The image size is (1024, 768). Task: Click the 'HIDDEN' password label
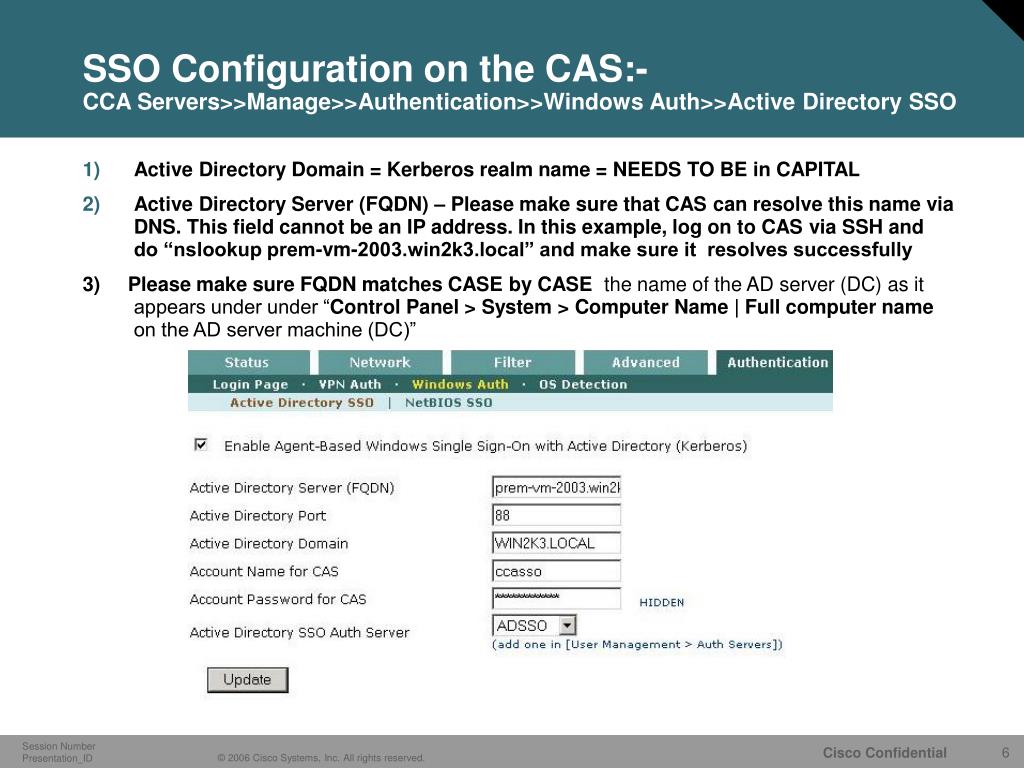coord(662,603)
